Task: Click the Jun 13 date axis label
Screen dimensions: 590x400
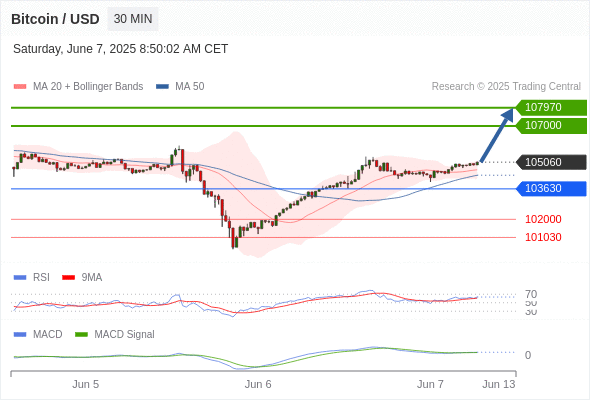Action: tap(499, 384)
